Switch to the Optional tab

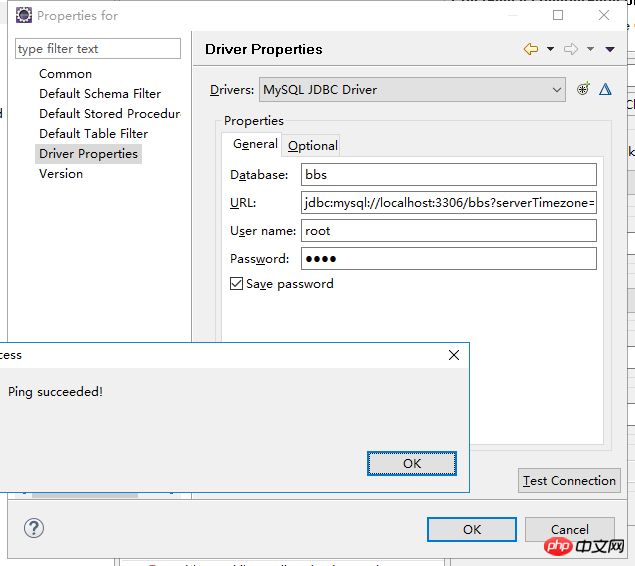313,146
